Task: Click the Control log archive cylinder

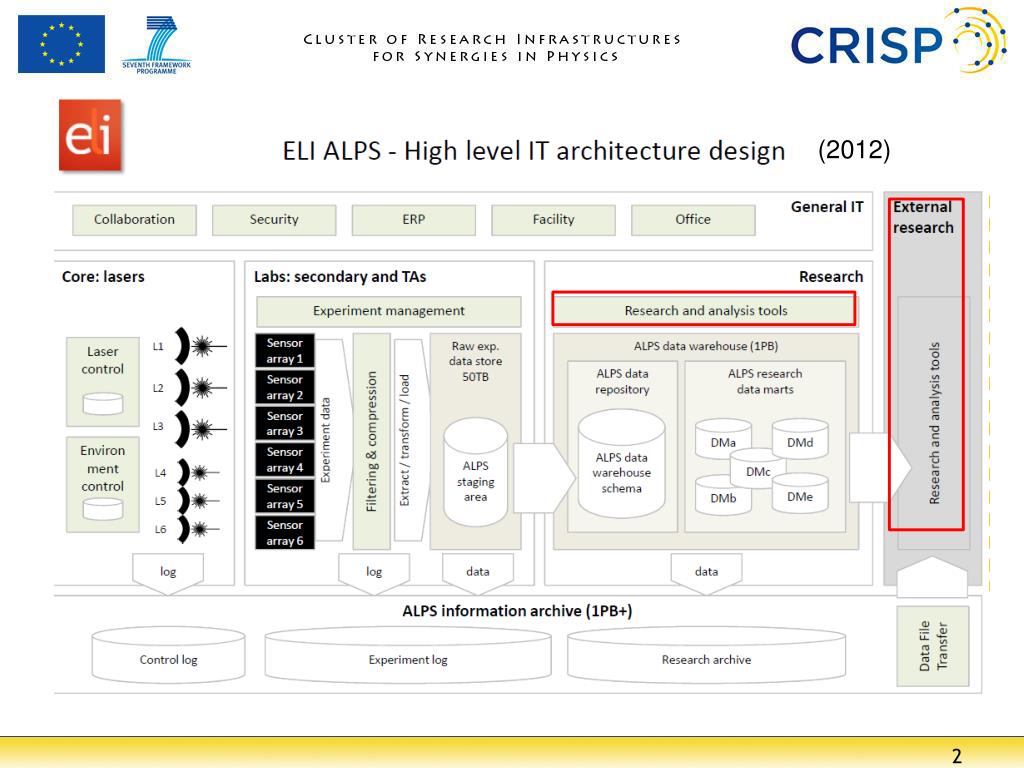Action: click(x=168, y=655)
